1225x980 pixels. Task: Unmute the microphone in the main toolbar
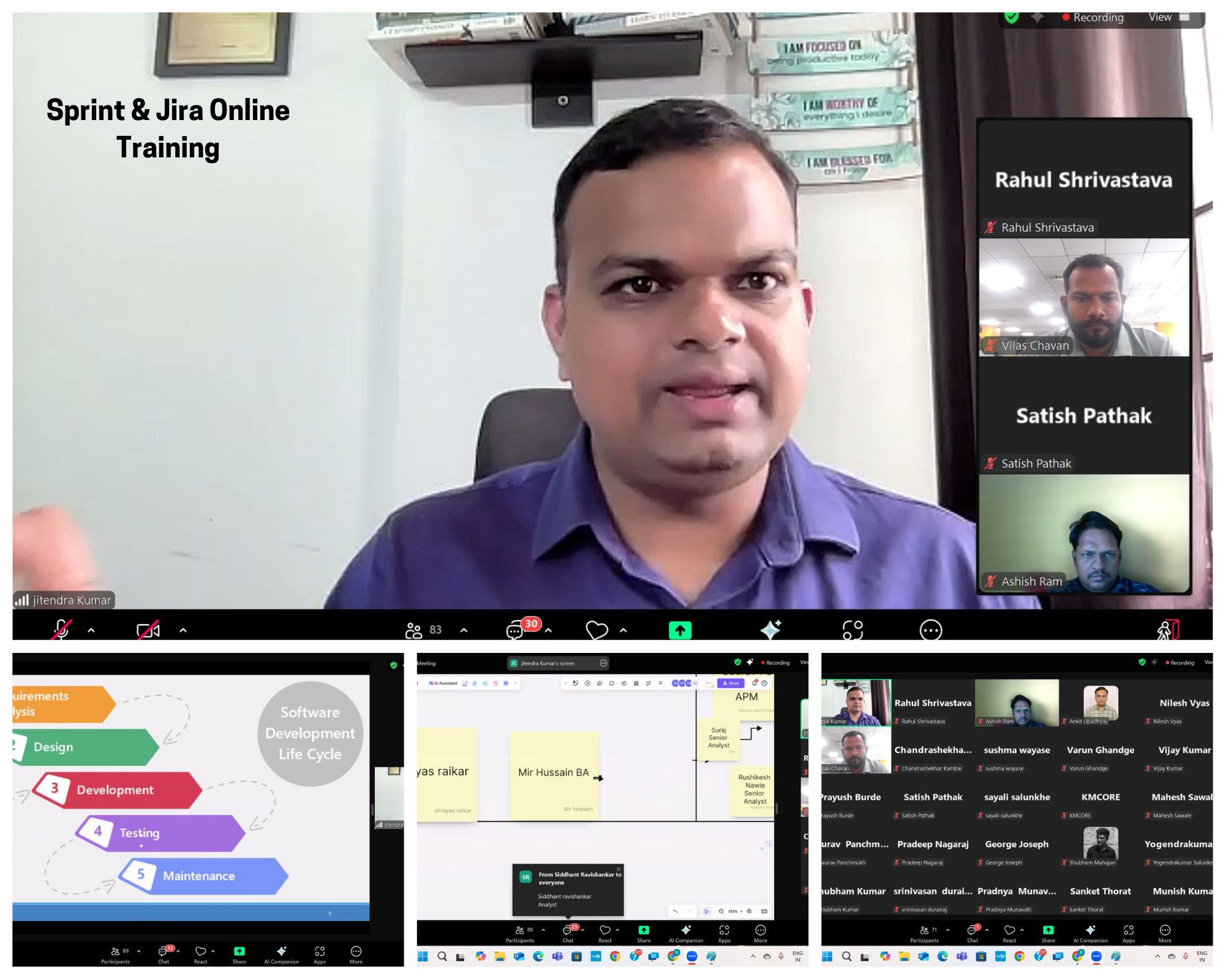(61, 629)
